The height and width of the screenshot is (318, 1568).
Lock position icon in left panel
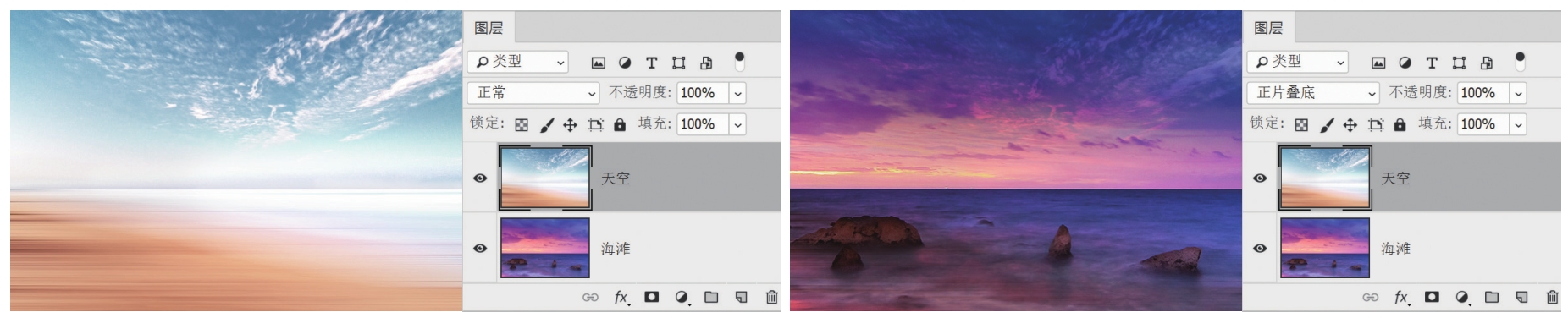coord(570,125)
